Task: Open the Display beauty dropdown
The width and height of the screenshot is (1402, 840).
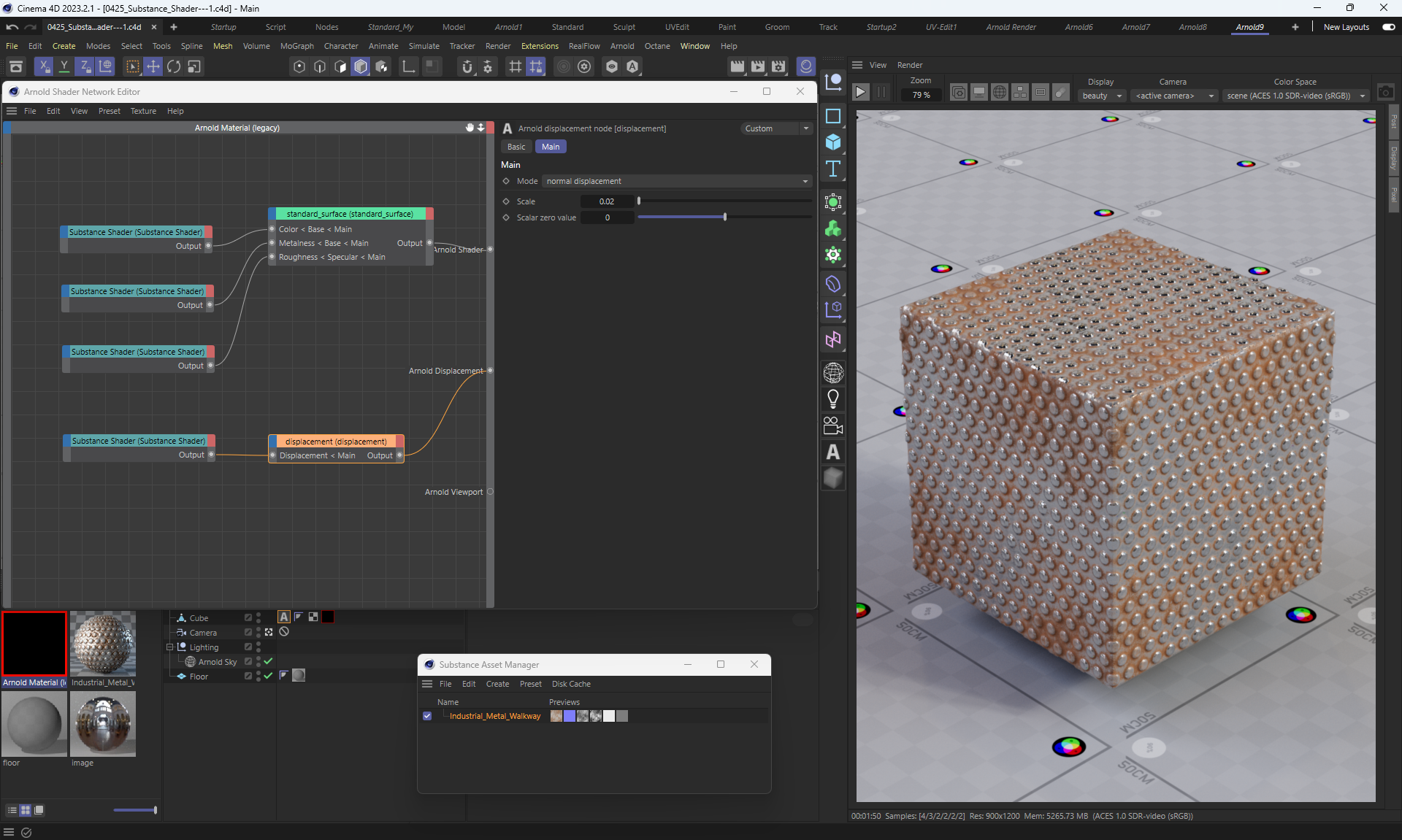Action: tap(1101, 96)
